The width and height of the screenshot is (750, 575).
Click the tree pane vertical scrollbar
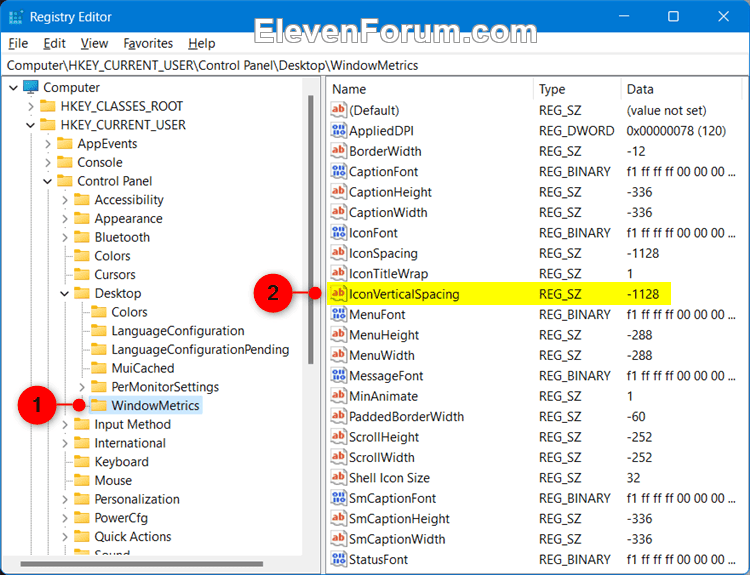pyautogui.click(x=311, y=230)
